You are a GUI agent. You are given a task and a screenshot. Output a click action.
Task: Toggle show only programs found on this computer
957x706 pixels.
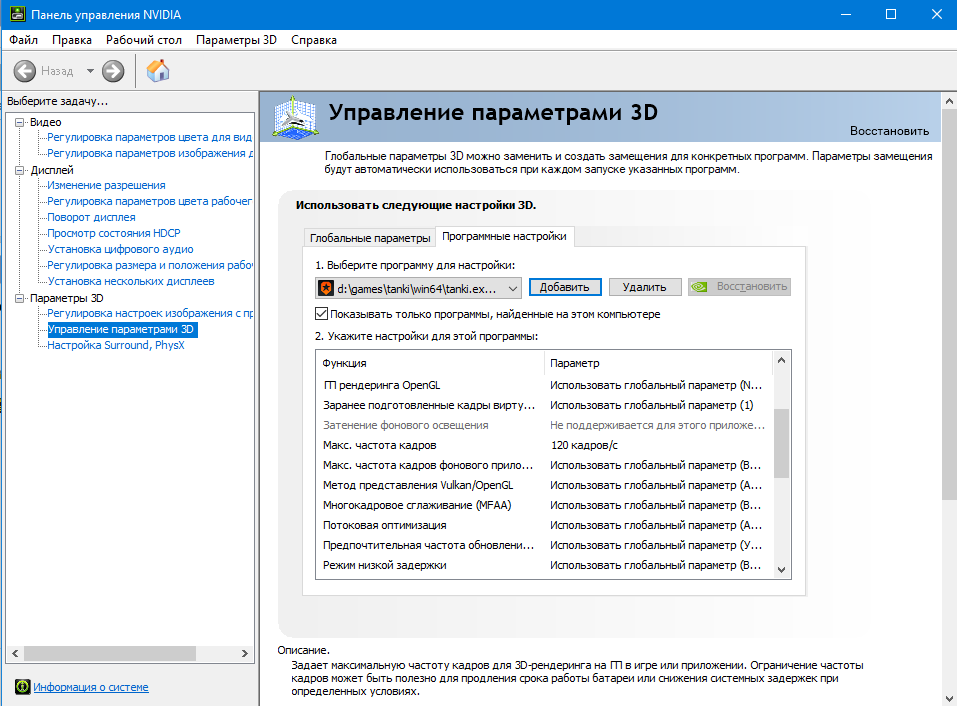tap(322, 314)
